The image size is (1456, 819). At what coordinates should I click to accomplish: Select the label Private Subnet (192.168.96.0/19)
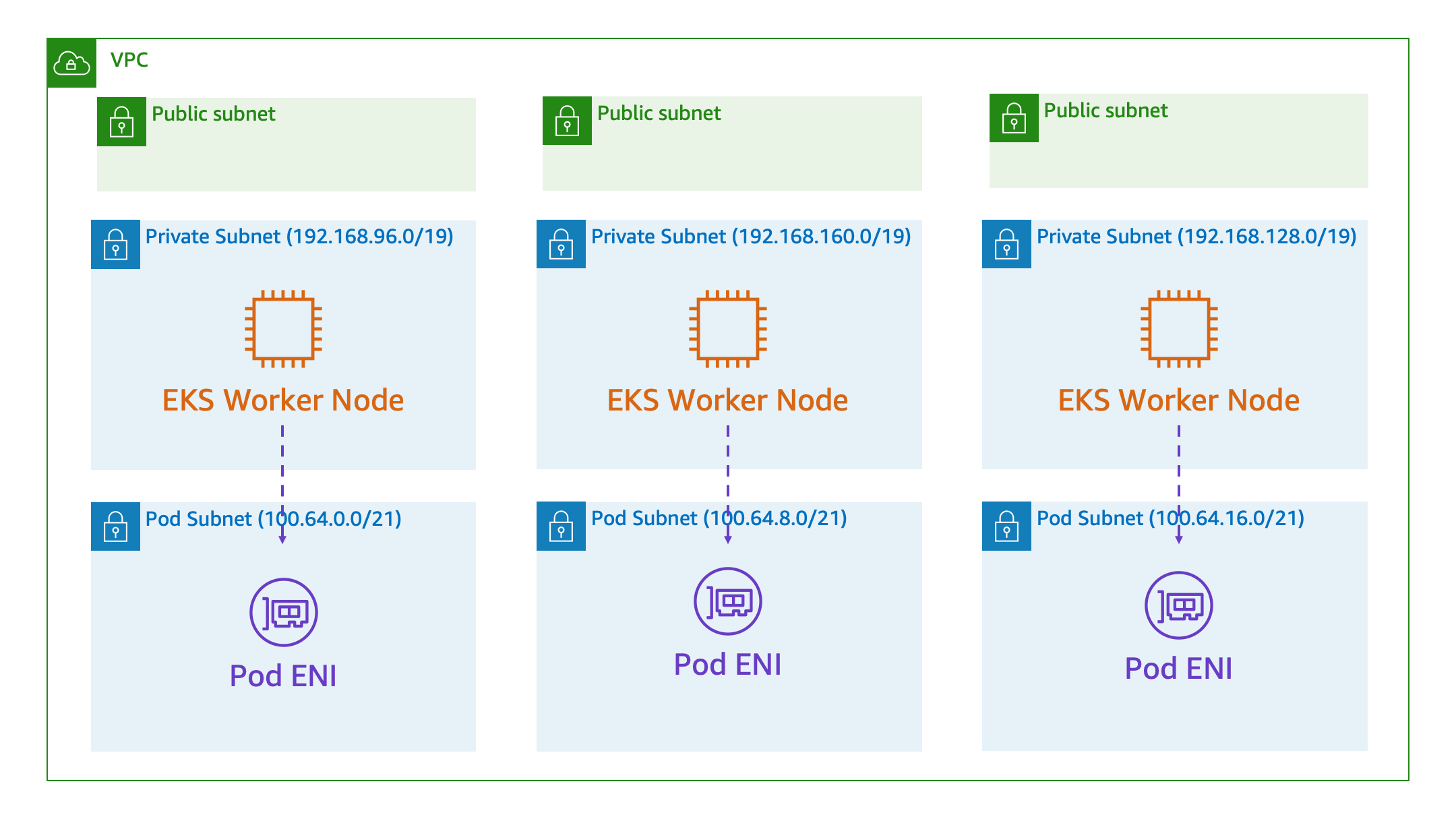point(299,237)
